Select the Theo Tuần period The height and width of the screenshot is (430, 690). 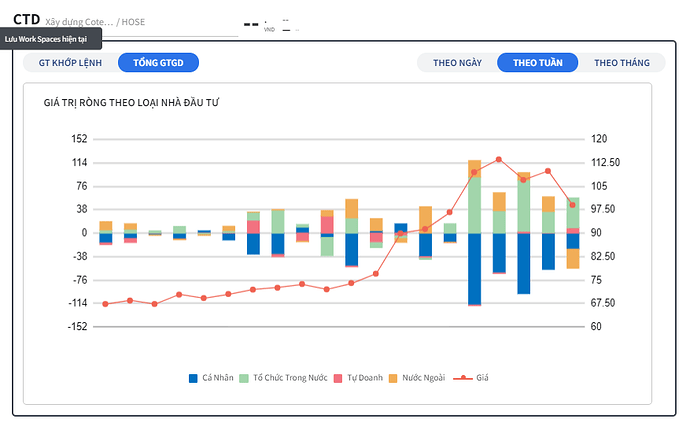pyautogui.click(x=537, y=62)
